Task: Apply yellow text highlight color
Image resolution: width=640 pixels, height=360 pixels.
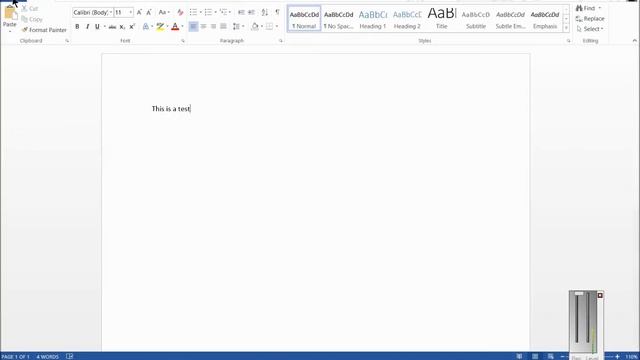Action: 160,27
